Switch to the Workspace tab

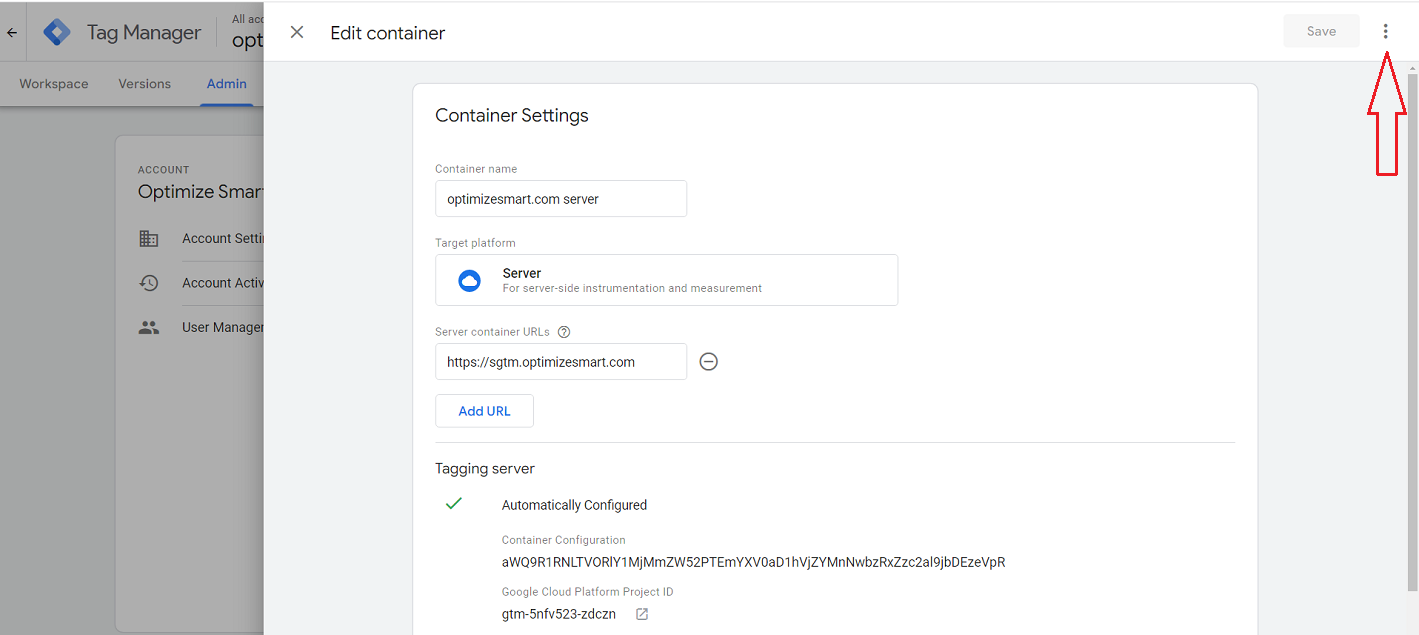(x=54, y=84)
